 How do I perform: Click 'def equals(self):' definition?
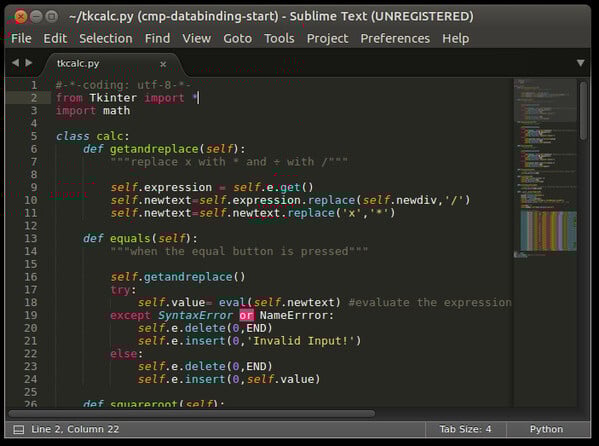pos(140,238)
